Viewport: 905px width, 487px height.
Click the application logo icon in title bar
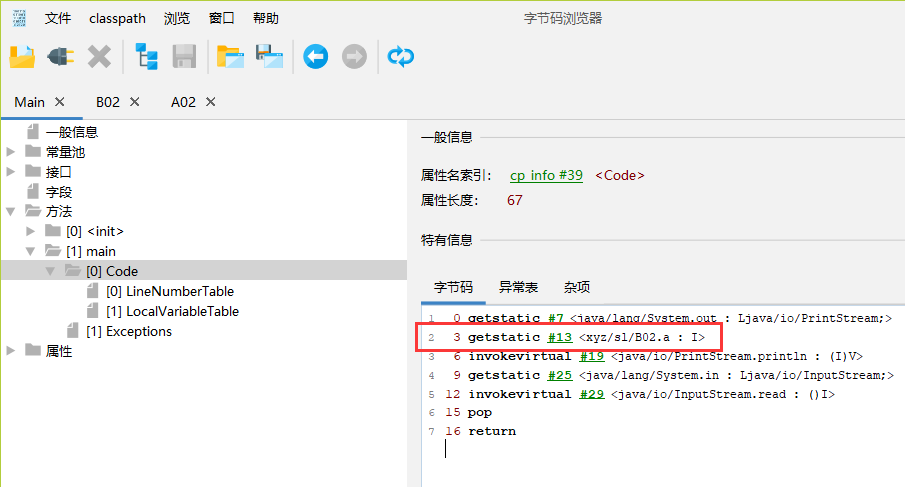(x=19, y=18)
